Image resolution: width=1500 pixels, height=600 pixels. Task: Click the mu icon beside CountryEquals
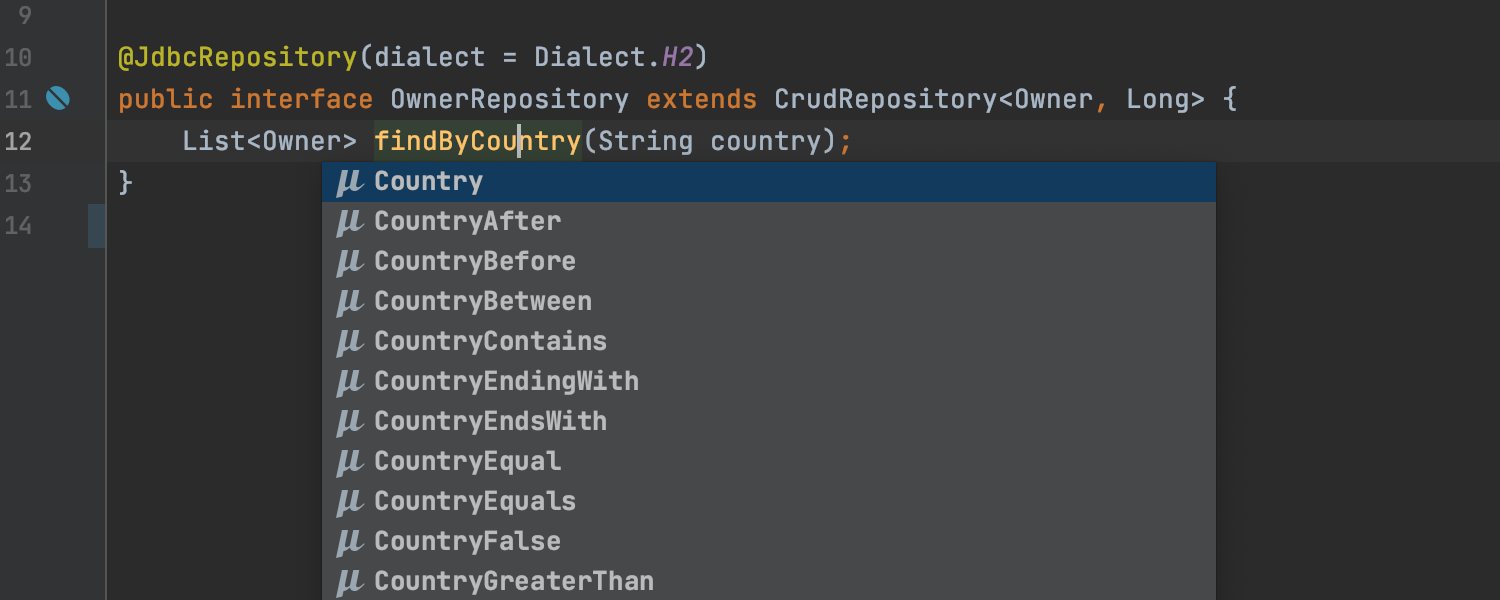tap(349, 503)
